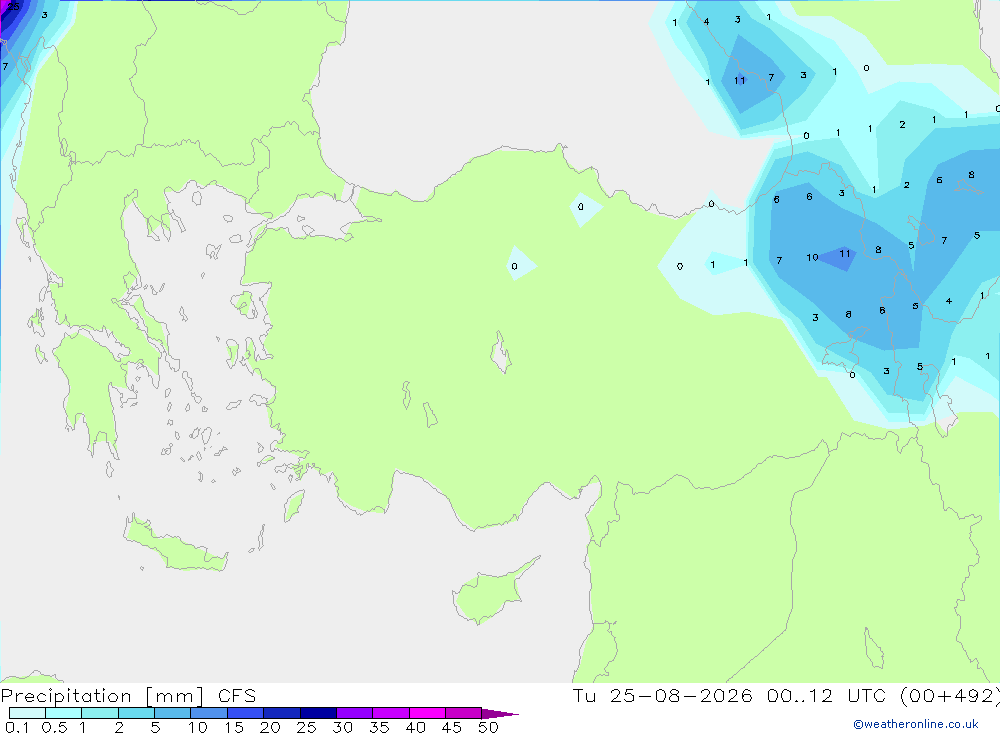Click the legend swatch between 0.1 and 0.5
The image size is (1000, 733).
pos(27,713)
